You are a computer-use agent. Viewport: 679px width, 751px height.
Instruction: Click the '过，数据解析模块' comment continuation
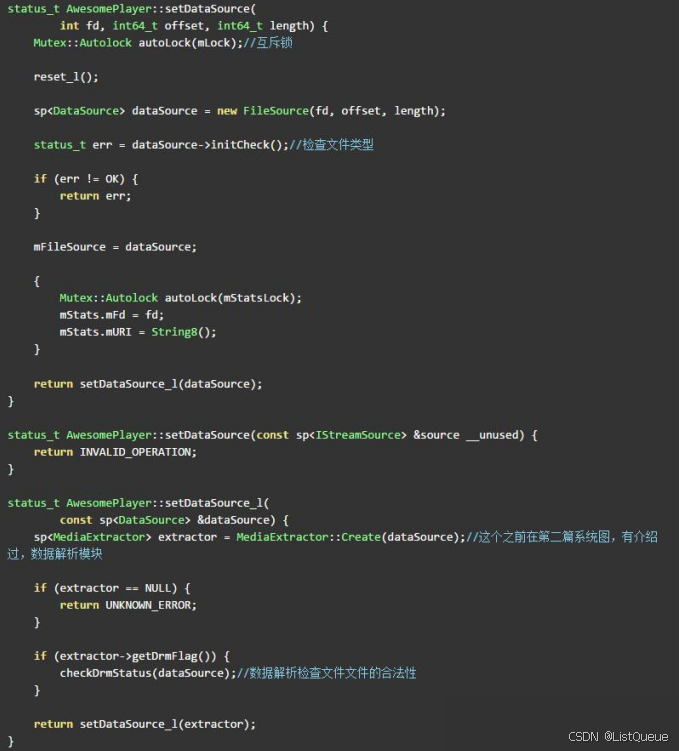pyautogui.click(x=55, y=554)
